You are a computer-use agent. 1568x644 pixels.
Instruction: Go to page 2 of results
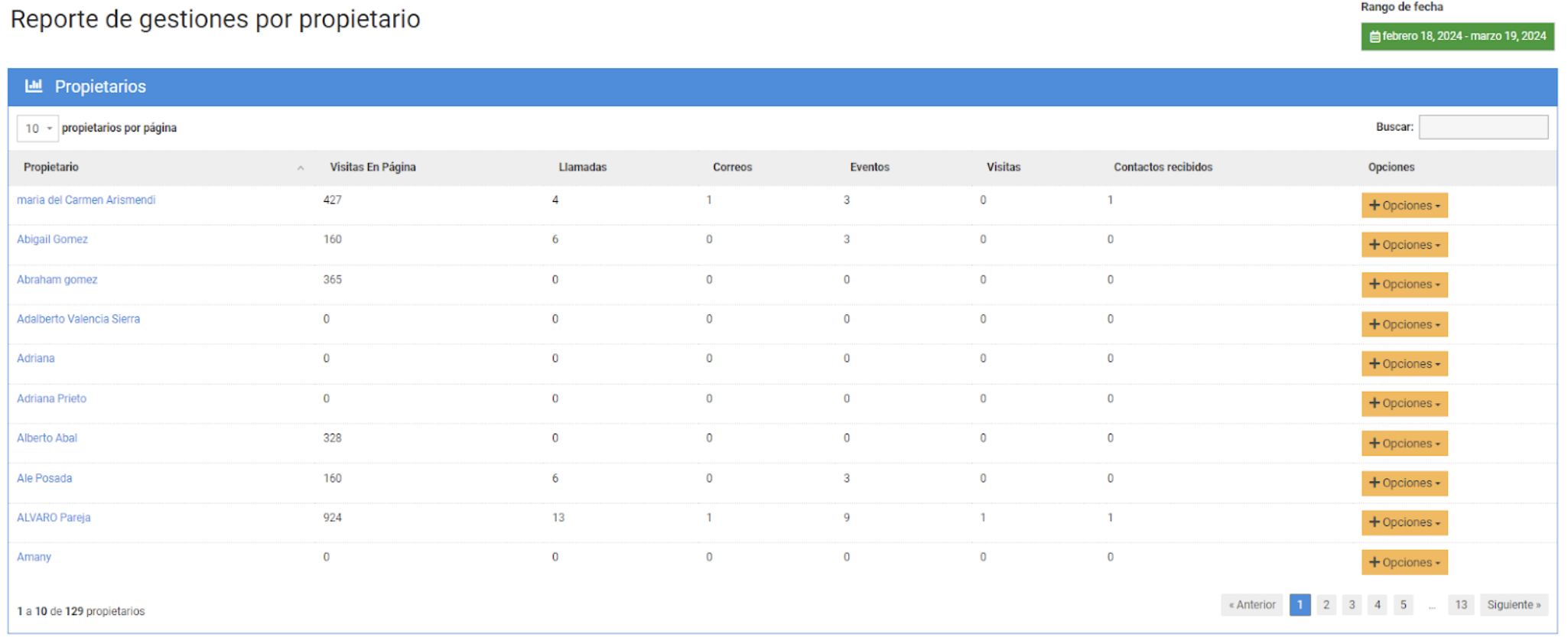(x=1326, y=605)
